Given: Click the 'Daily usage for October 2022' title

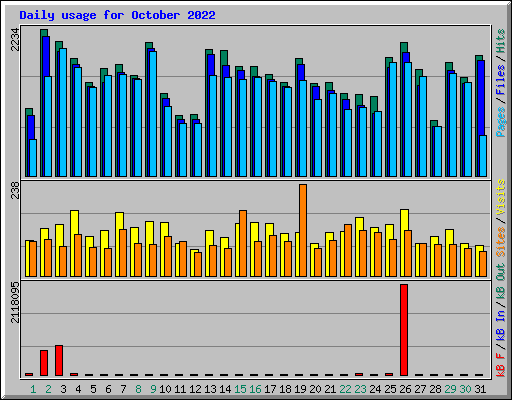Looking at the screenshot, I should (x=117, y=15).
